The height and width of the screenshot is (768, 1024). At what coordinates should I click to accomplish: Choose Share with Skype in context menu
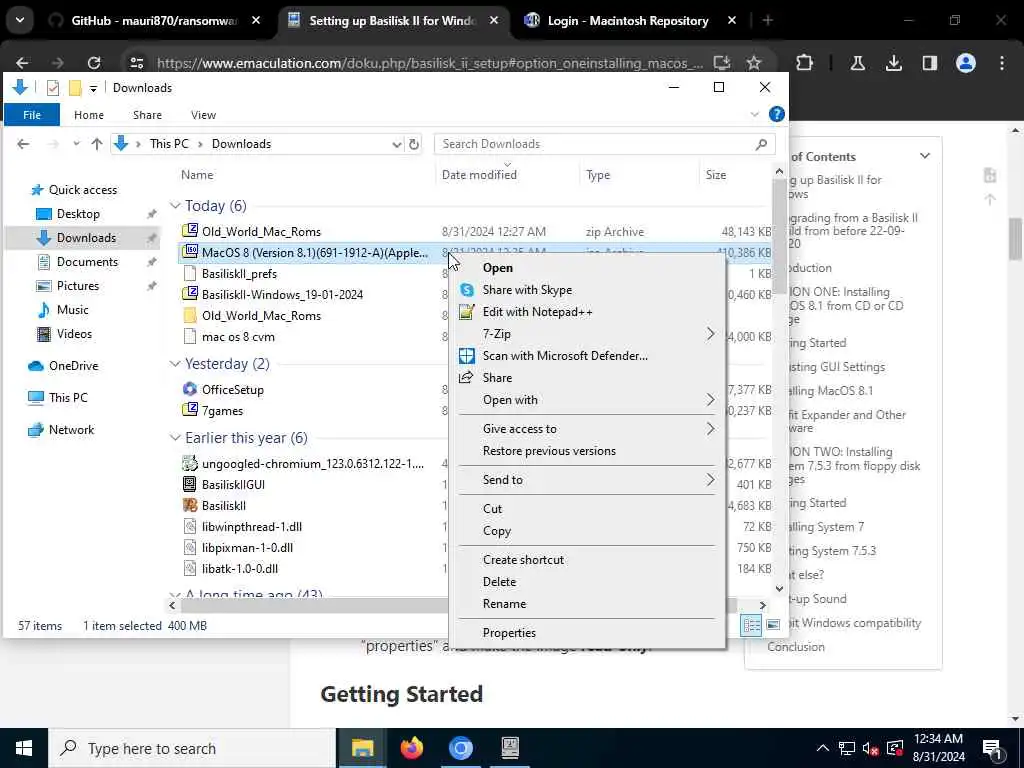(x=527, y=290)
